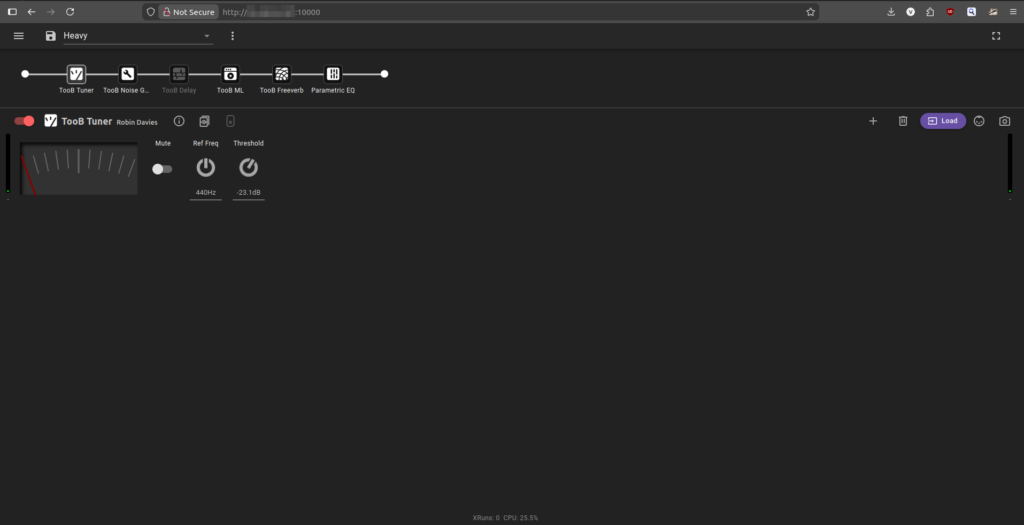Delete plugin with the trash icon

902,121
